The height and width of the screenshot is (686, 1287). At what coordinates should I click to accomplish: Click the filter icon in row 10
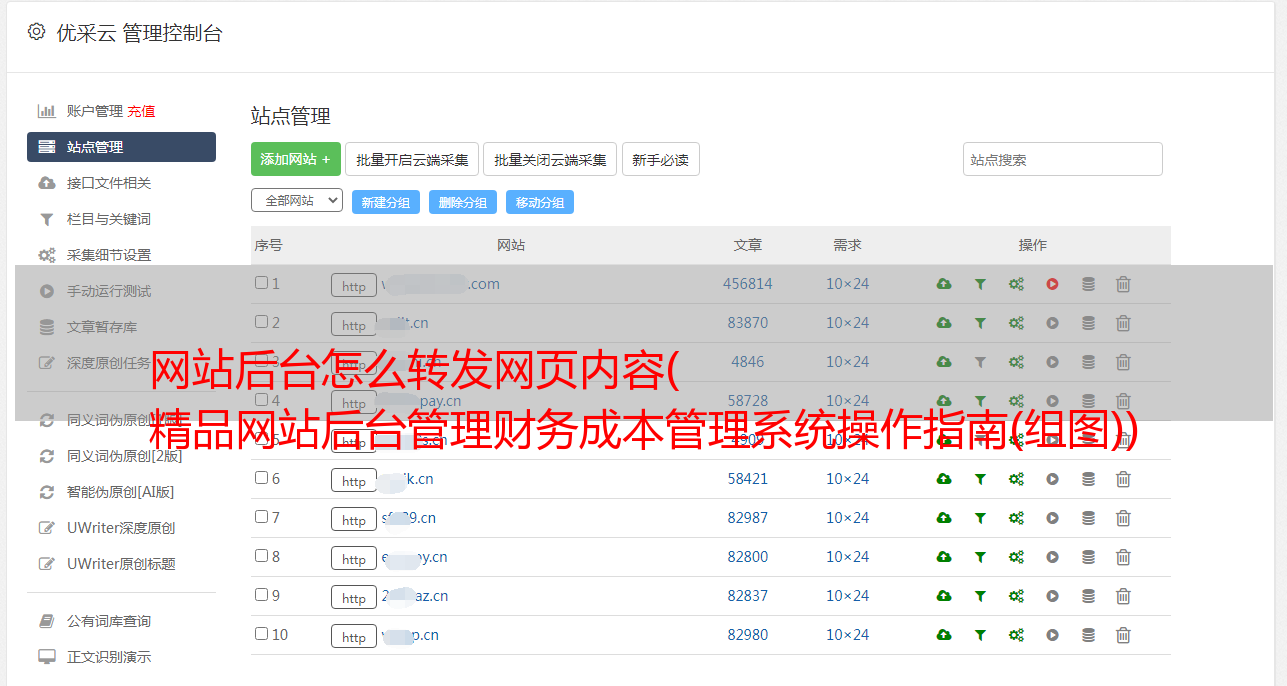(980, 635)
